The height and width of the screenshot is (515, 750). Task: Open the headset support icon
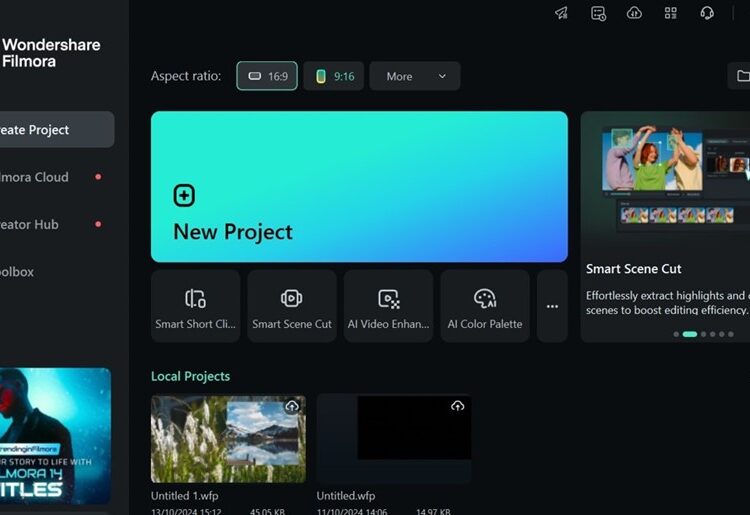pos(707,13)
